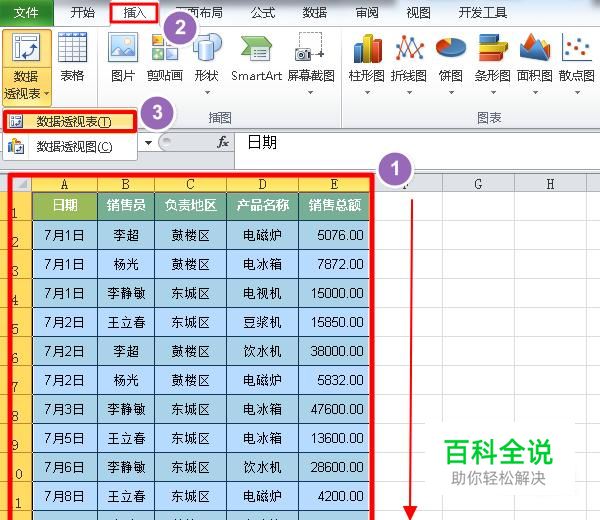Select the cell with 5076.00
The width and height of the screenshot is (600, 520).
coord(334,235)
